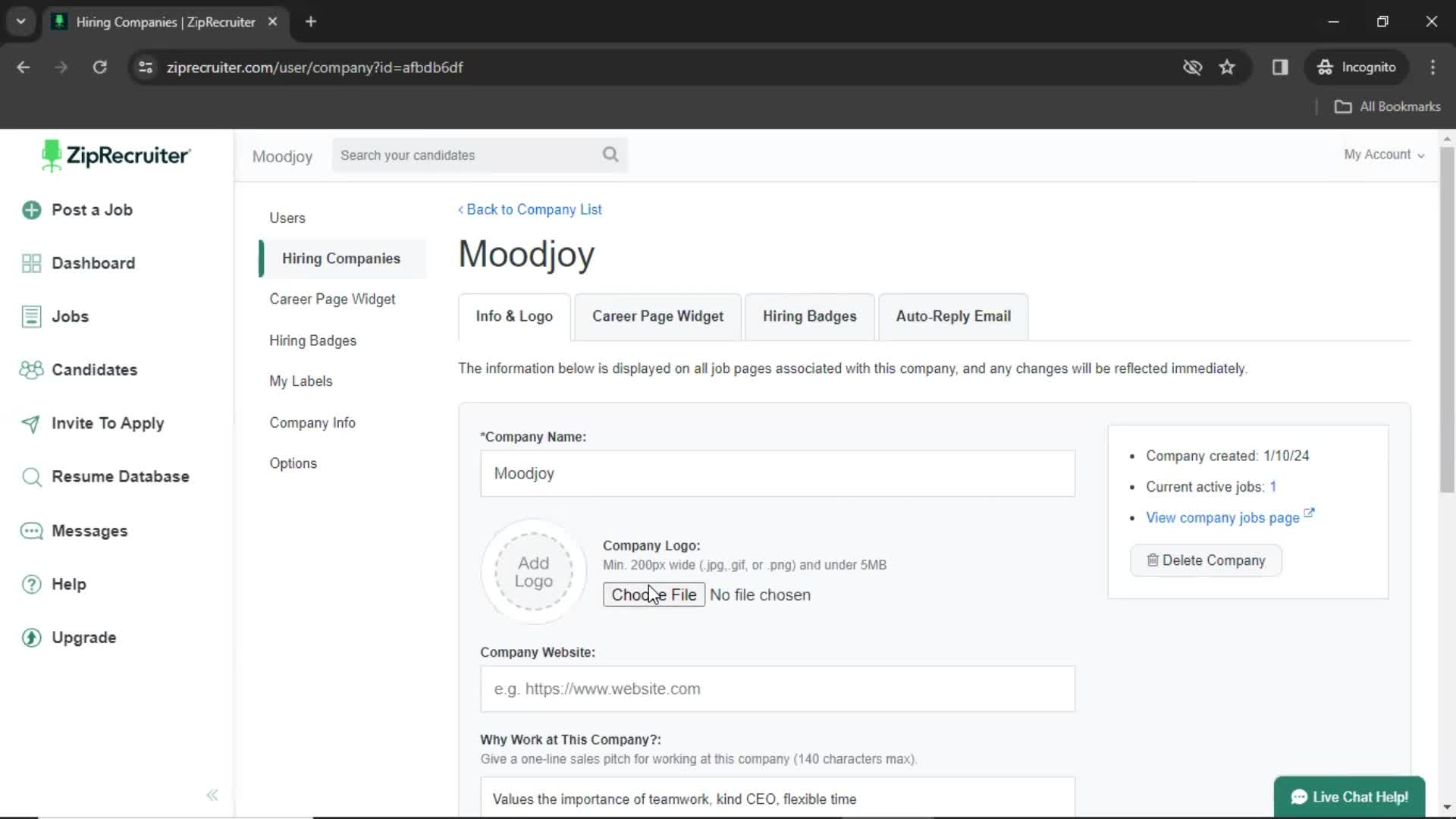Select the Hiring Companies menu item

click(341, 258)
